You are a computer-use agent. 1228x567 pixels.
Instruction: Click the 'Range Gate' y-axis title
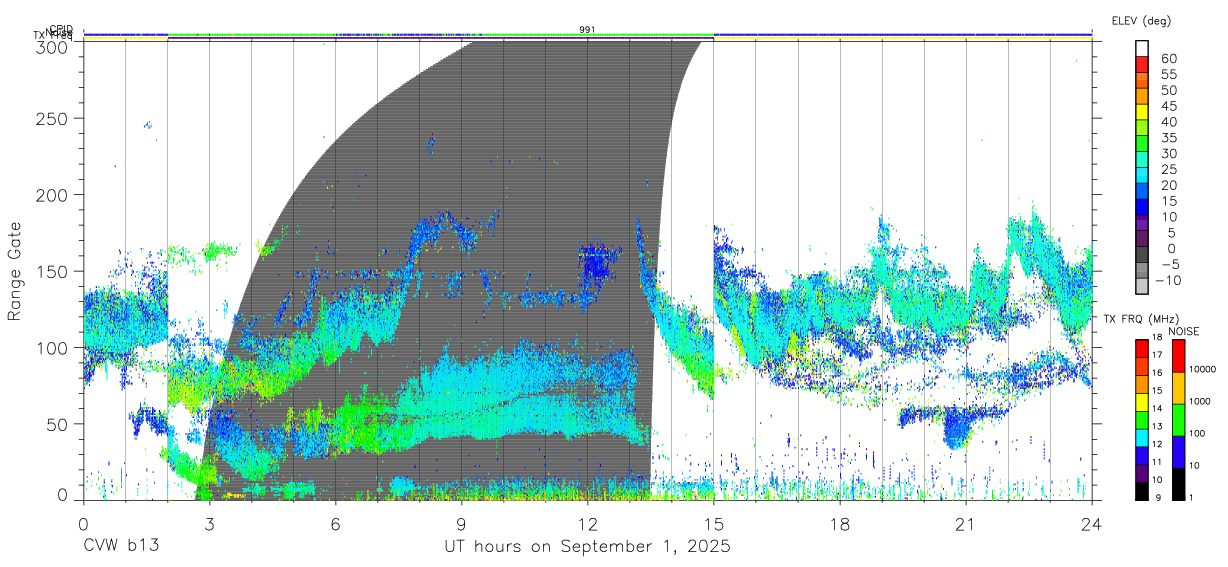point(16,270)
